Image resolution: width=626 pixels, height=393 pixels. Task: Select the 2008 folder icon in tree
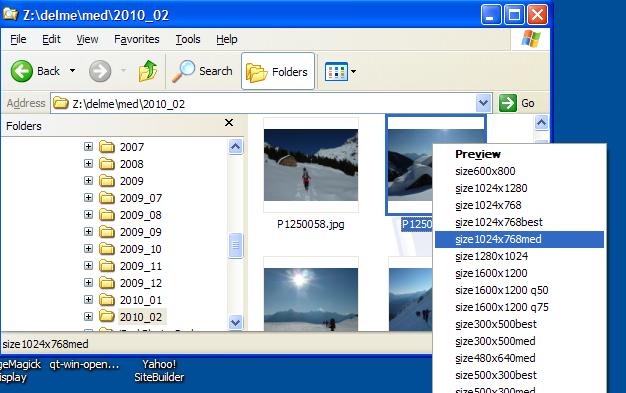(107, 164)
